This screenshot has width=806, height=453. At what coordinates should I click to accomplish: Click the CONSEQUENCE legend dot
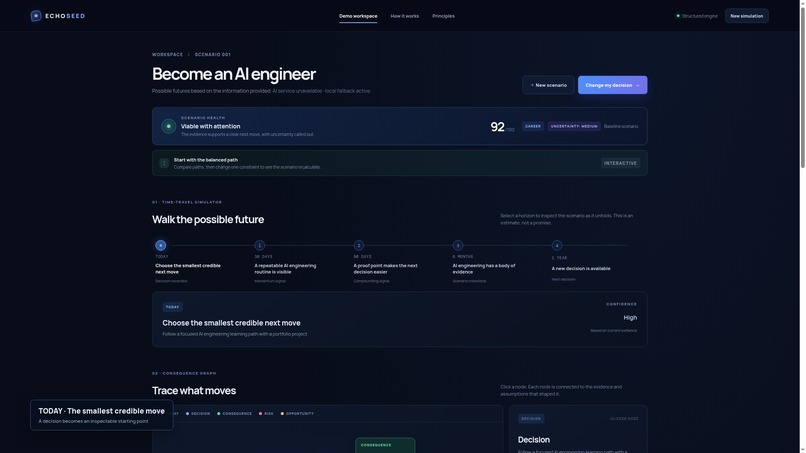click(x=218, y=413)
